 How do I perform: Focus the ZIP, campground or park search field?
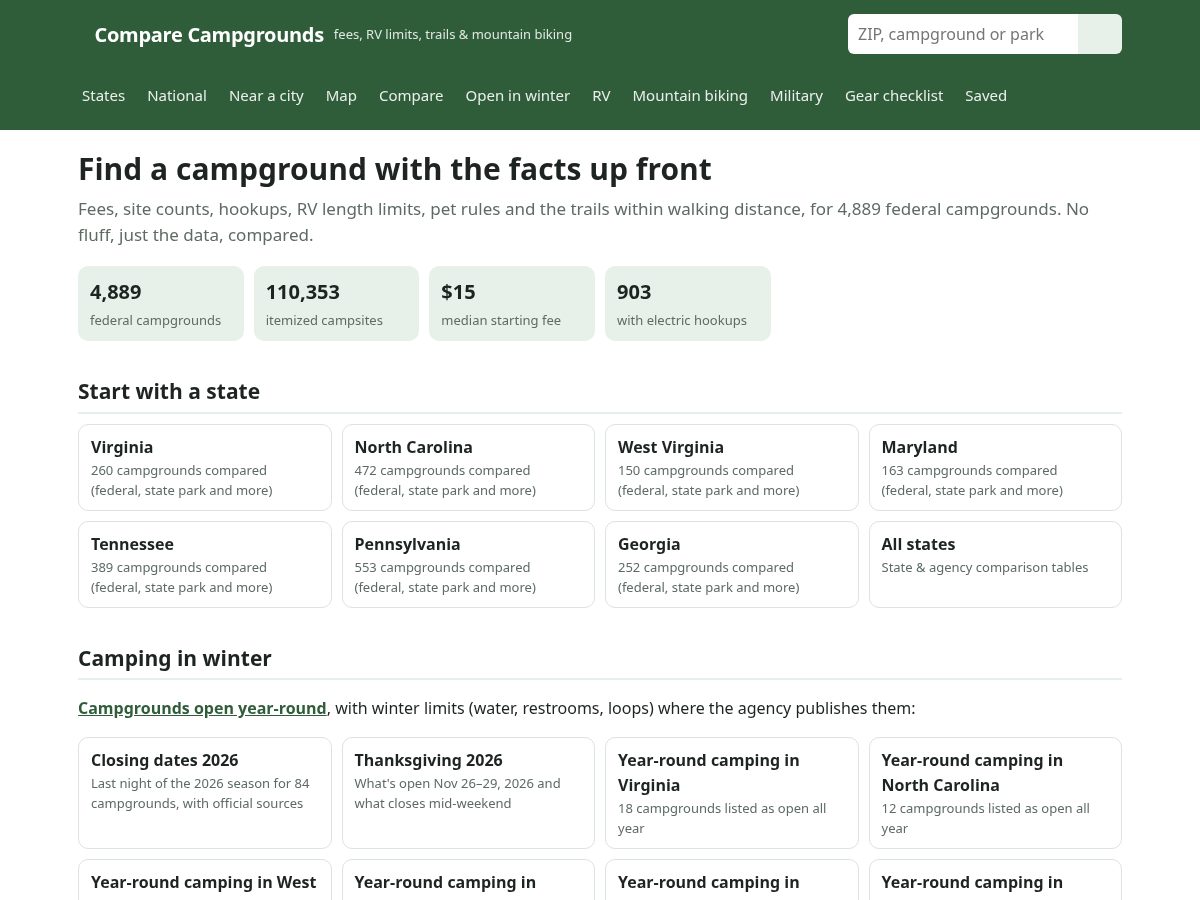[963, 34]
